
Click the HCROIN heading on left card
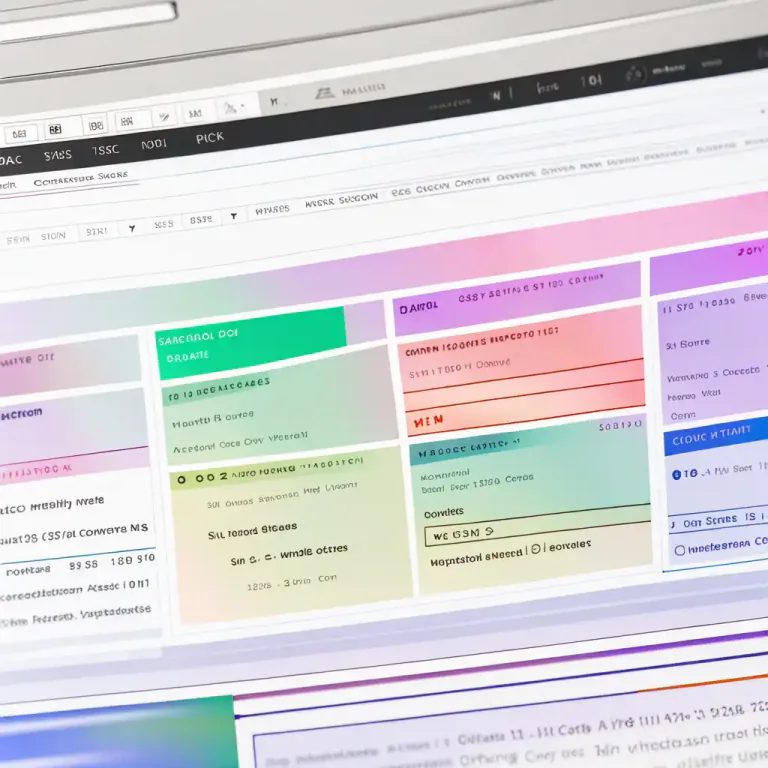[x=22, y=414]
